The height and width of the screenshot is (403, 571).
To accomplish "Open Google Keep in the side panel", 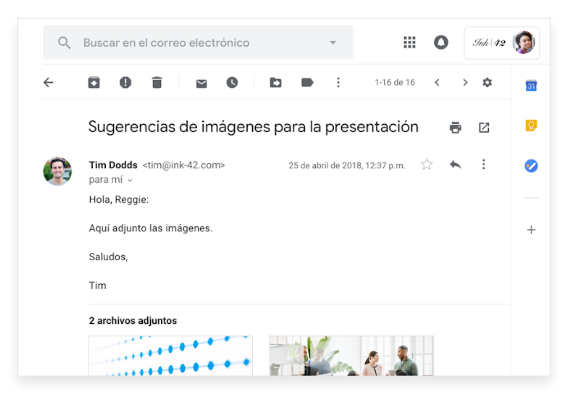I will [531, 126].
